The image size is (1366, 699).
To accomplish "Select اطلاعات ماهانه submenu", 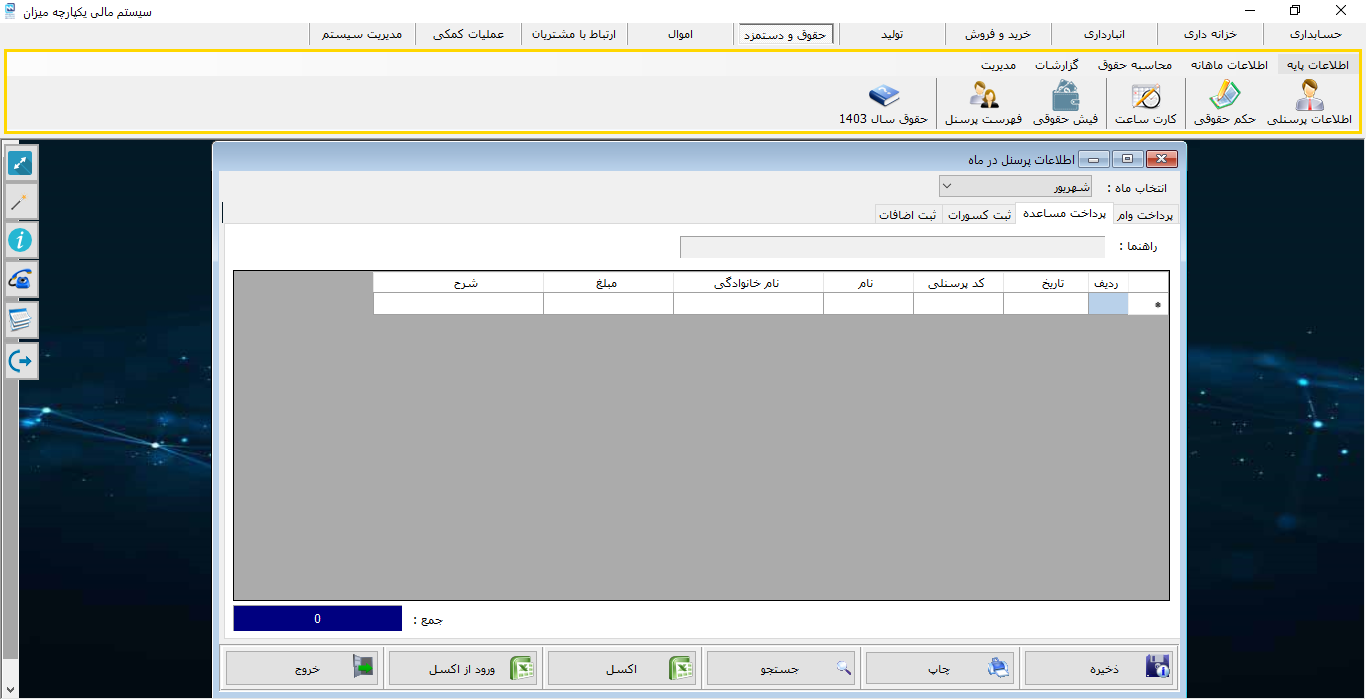I will 1228,65.
